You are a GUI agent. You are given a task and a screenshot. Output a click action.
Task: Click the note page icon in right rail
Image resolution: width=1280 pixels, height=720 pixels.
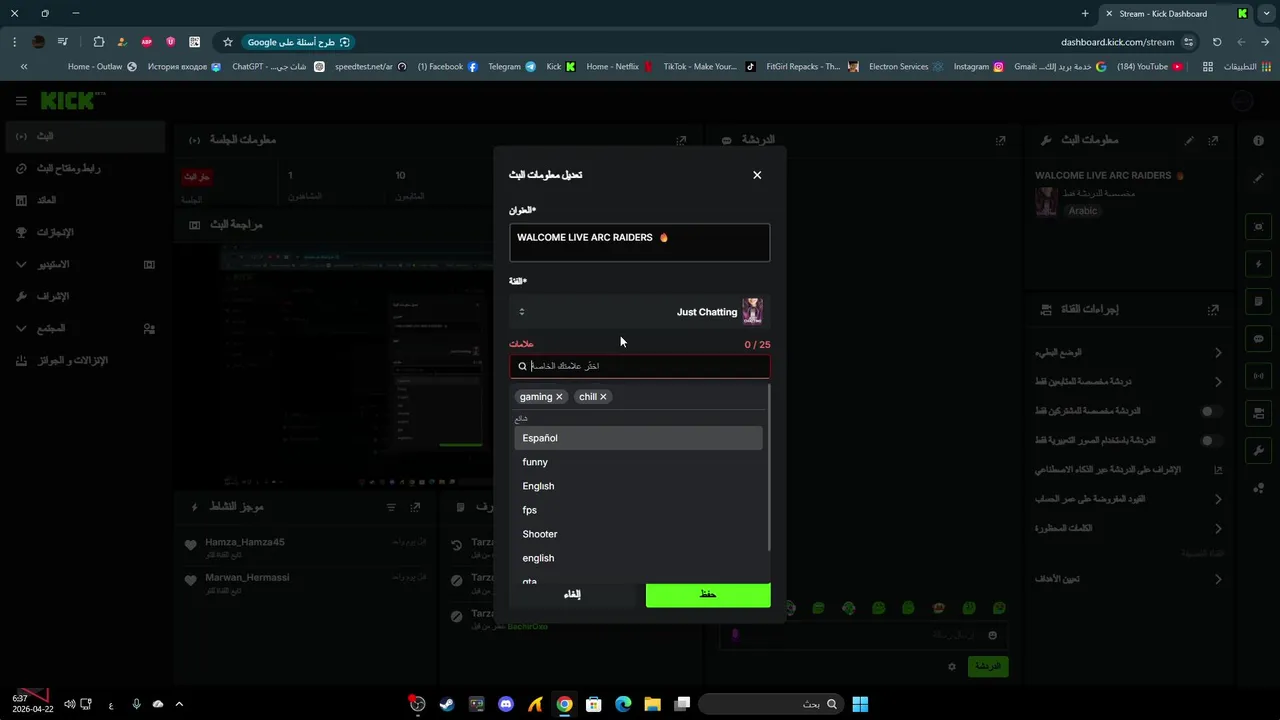[x=1259, y=301]
